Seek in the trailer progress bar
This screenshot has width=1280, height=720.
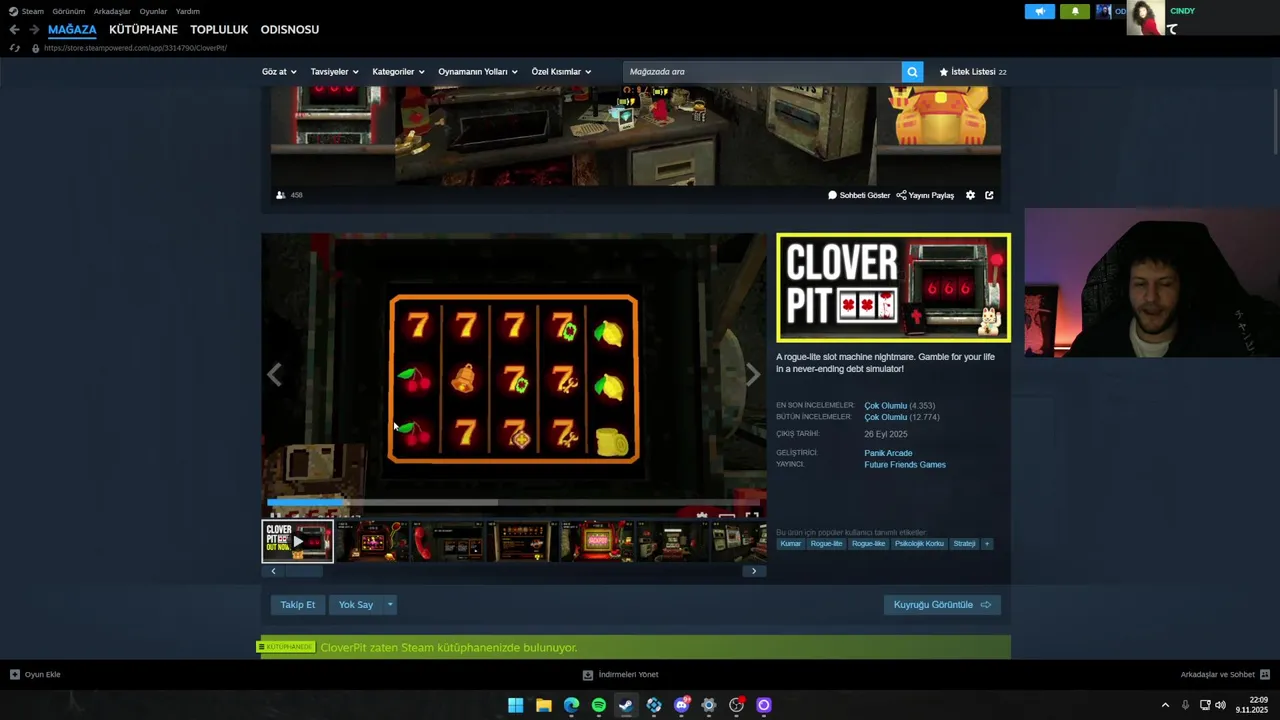point(514,502)
